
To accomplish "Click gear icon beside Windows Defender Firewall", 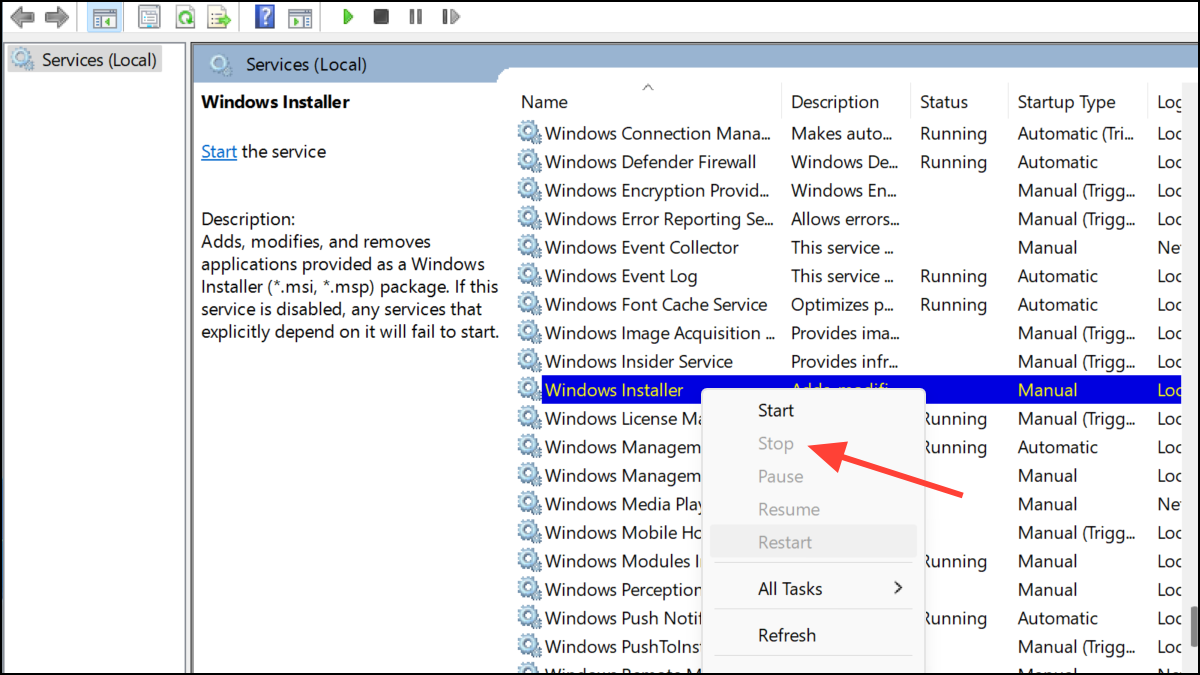I will [529, 162].
